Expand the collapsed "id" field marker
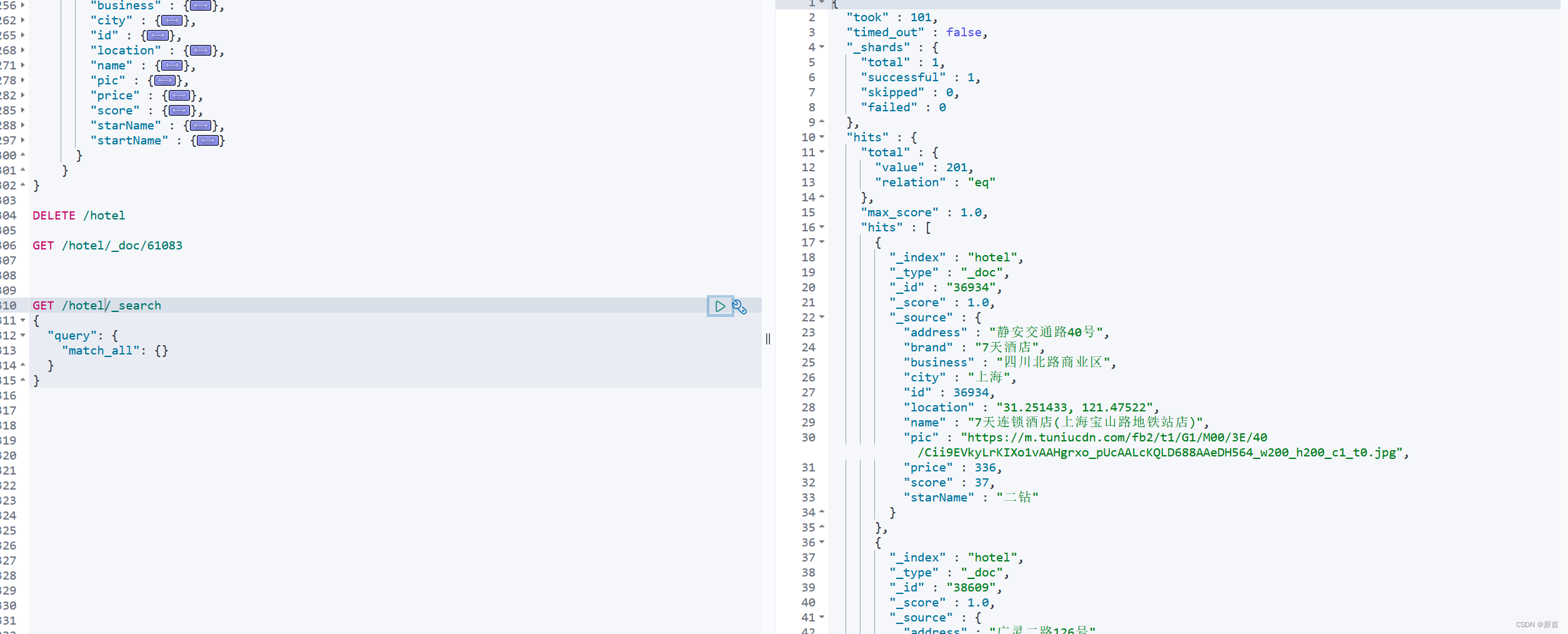Image resolution: width=1568 pixels, height=634 pixels. (x=157, y=36)
